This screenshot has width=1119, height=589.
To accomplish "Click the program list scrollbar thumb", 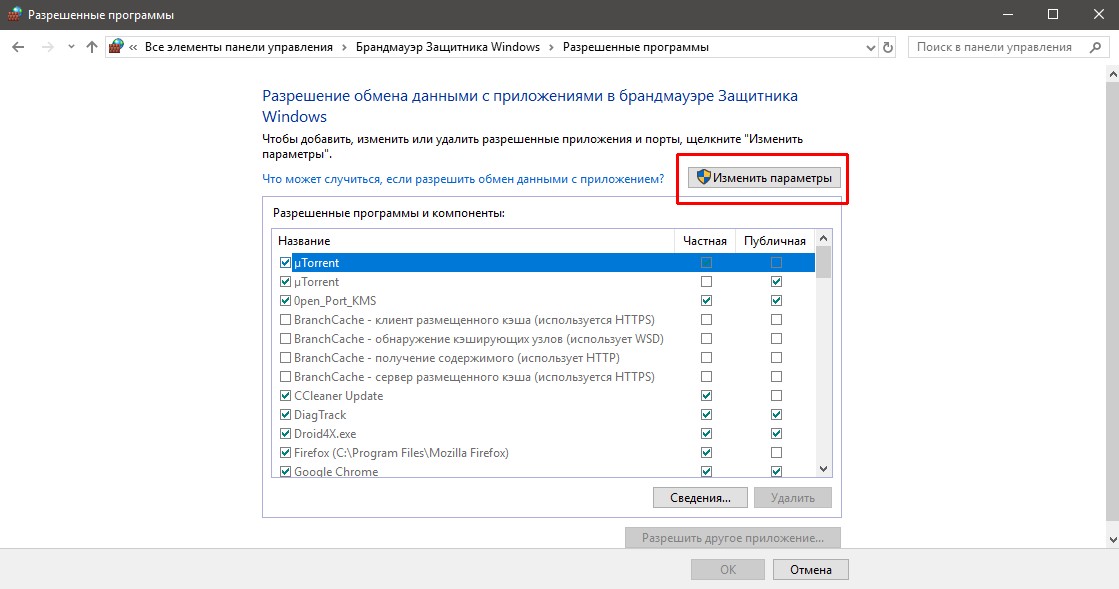I will (x=824, y=262).
